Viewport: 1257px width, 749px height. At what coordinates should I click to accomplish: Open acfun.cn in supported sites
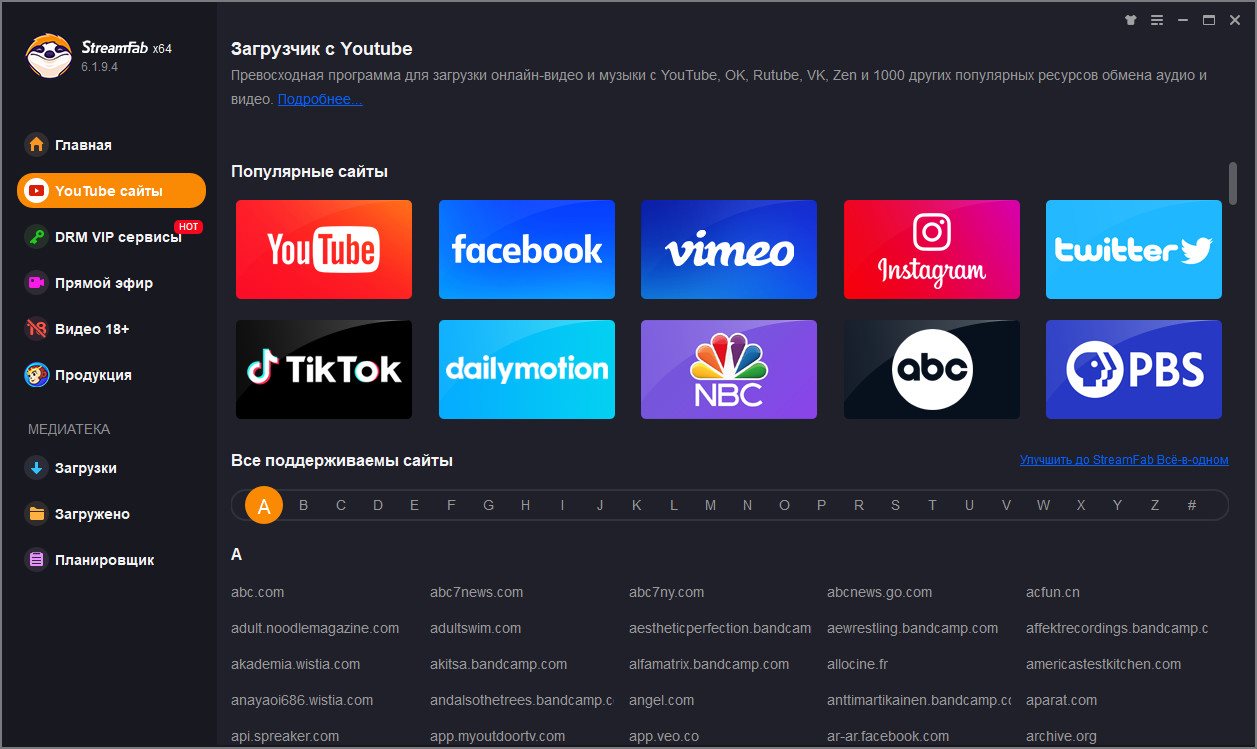pyautogui.click(x=1052, y=592)
